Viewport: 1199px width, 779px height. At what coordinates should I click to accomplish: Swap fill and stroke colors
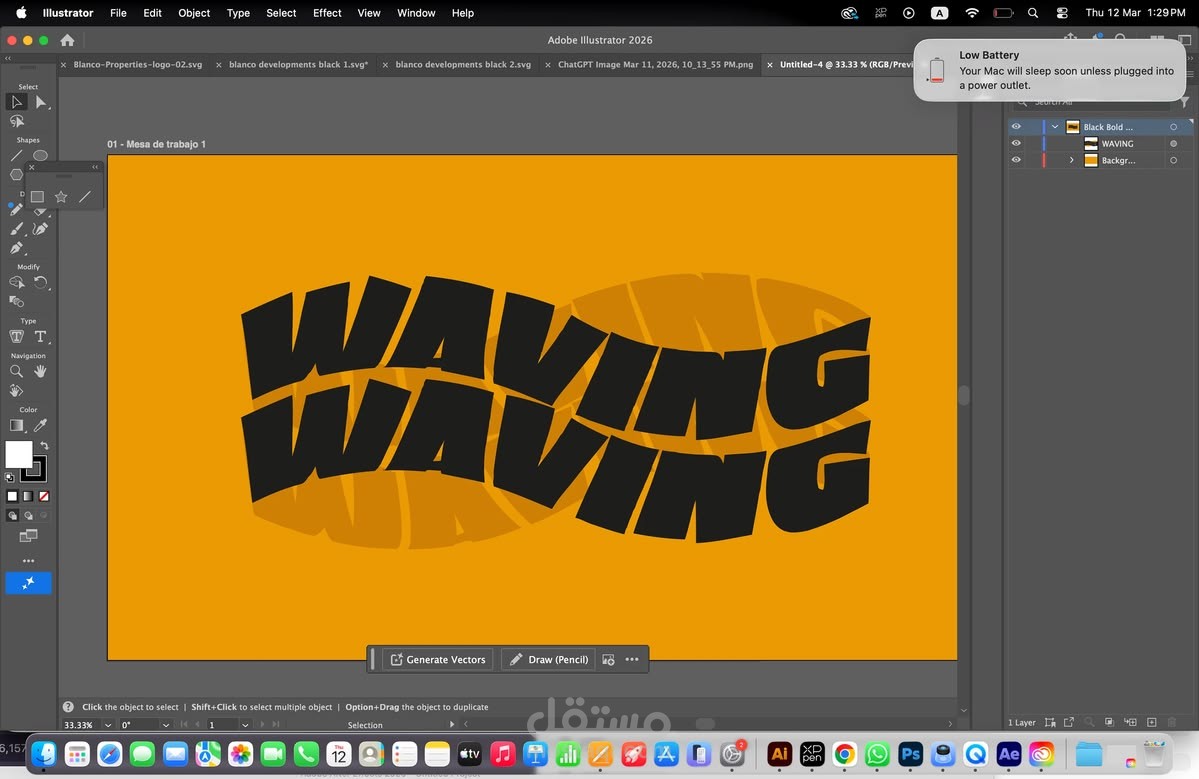click(44, 446)
